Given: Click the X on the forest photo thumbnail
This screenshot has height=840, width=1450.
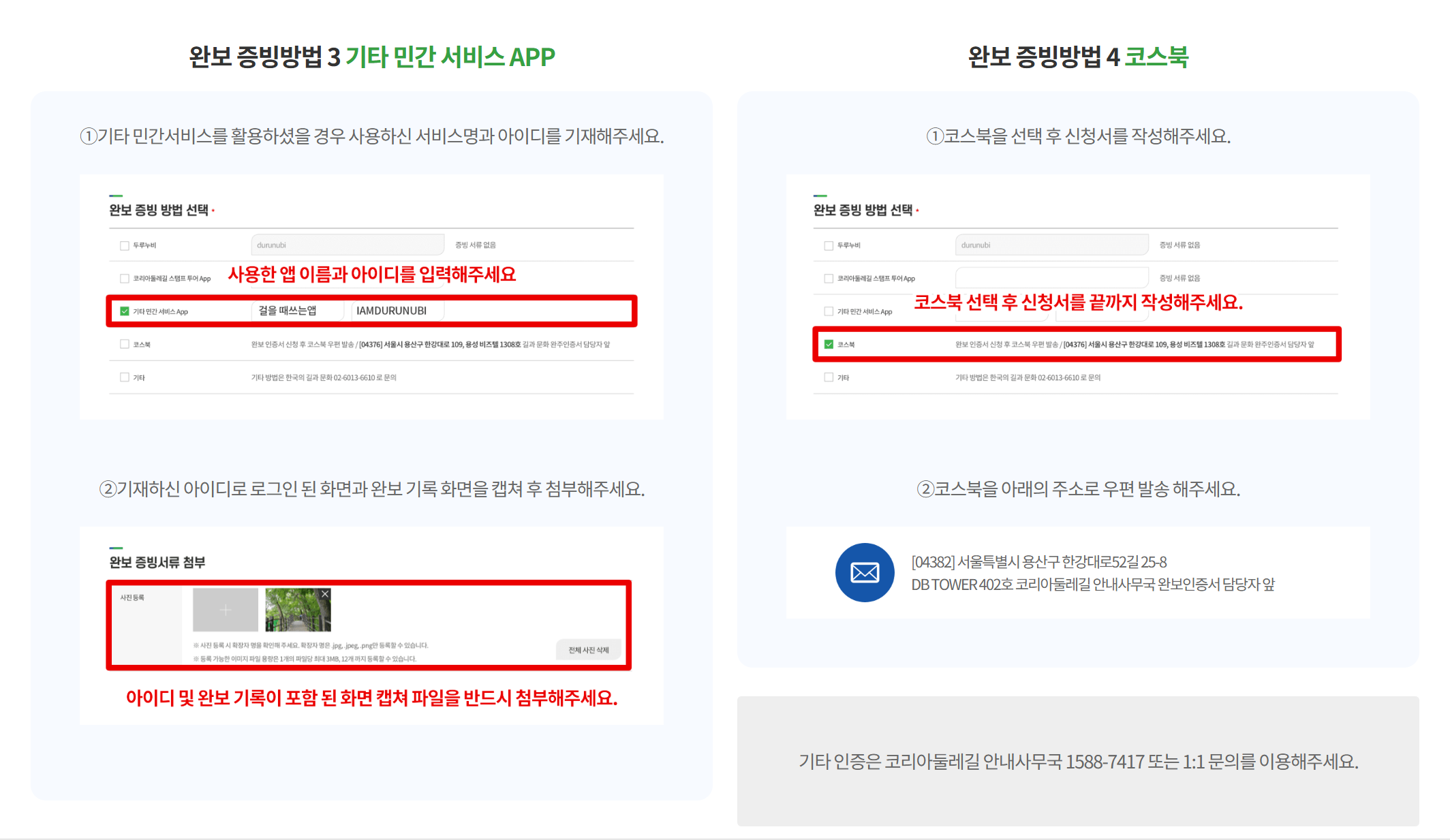Looking at the screenshot, I should [x=325, y=594].
